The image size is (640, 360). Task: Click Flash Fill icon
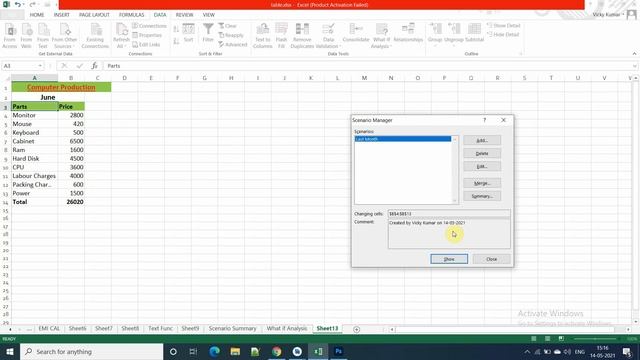coord(281,36)
